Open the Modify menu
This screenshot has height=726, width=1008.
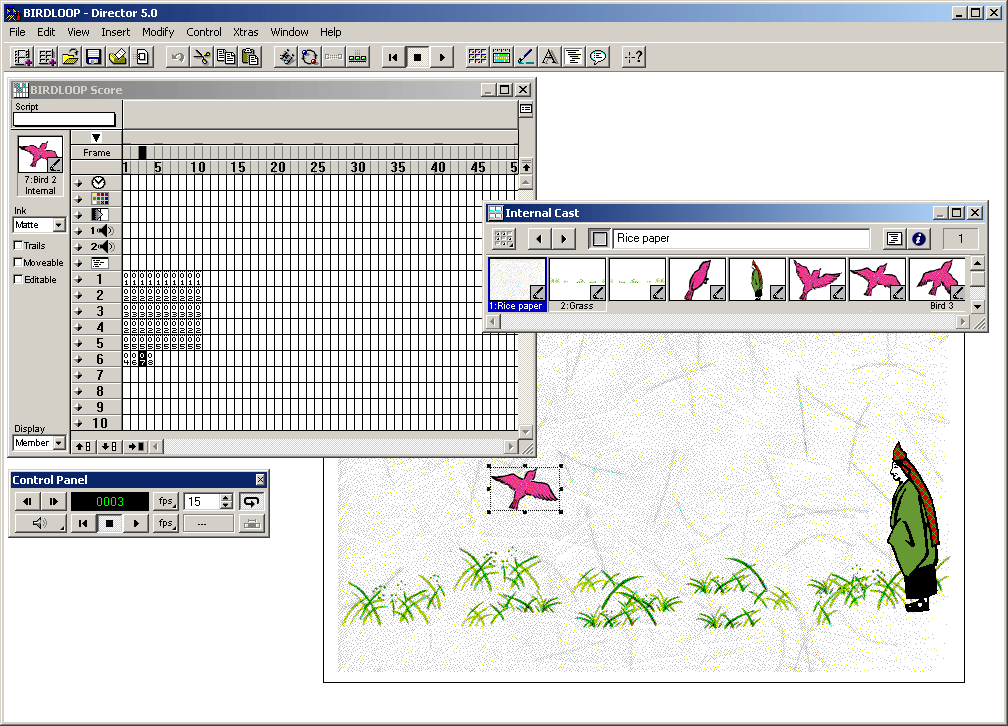click(x=158, y=32)
